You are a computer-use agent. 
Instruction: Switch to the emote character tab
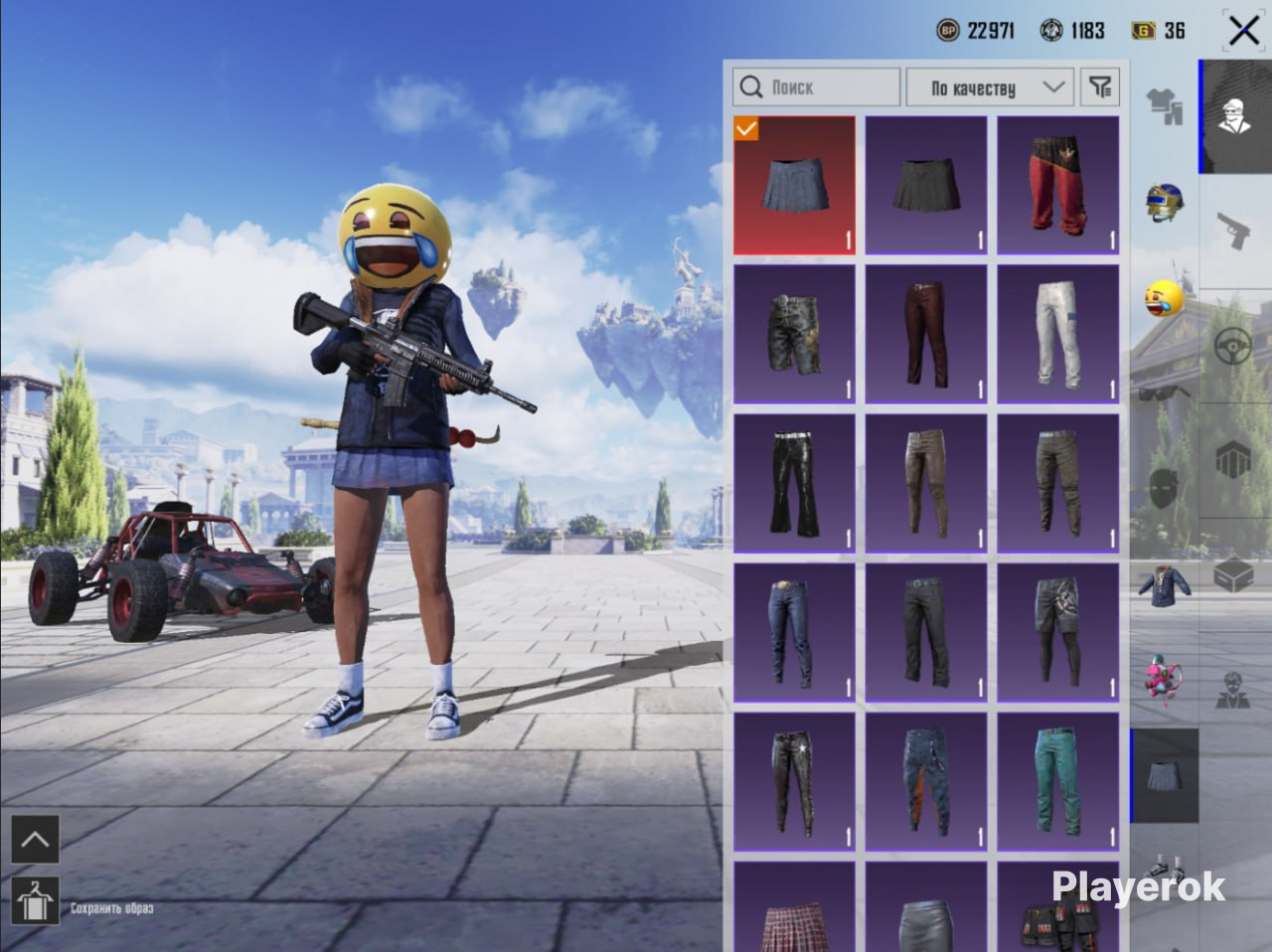(1234, 689)
